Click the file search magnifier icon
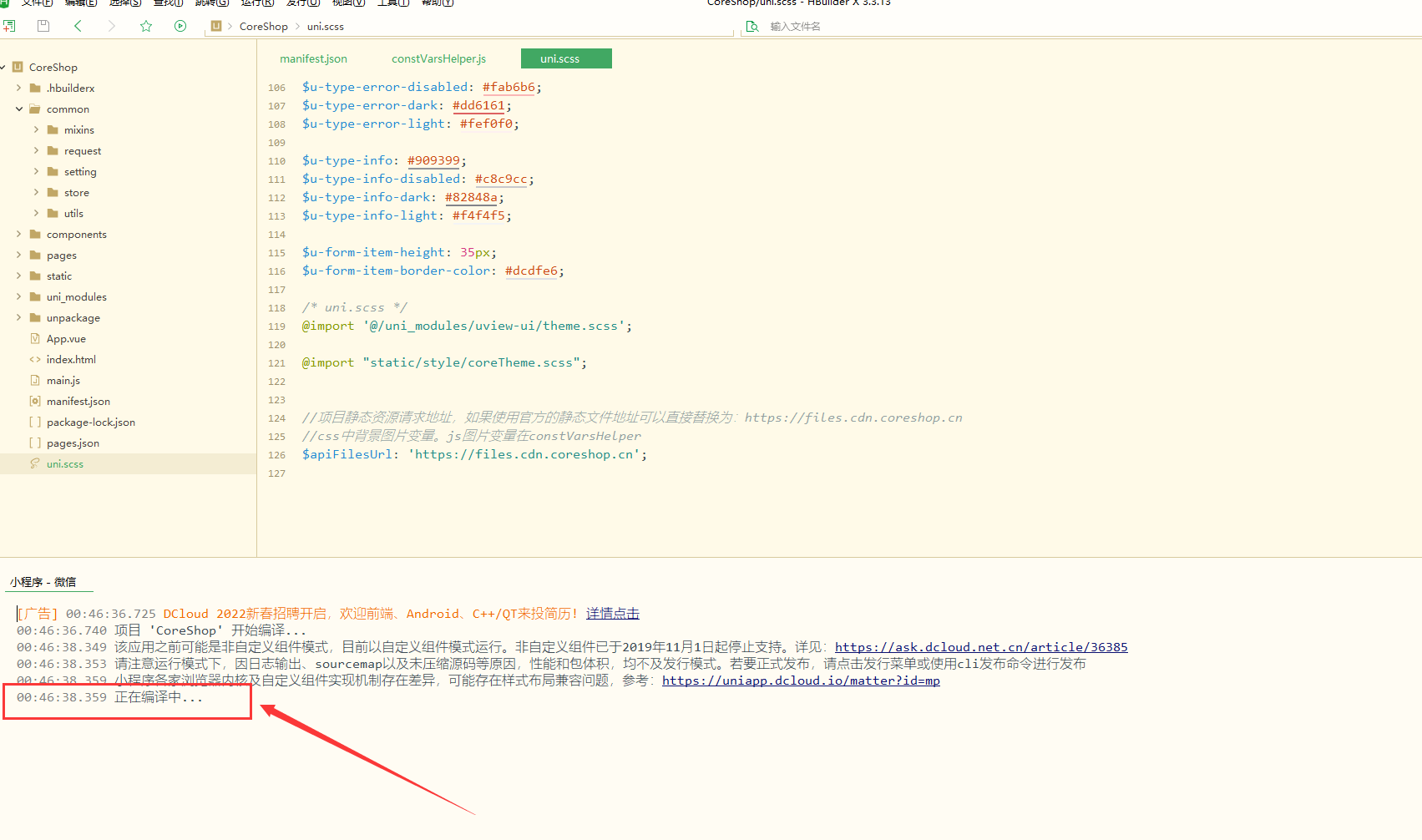This screenshot has width=1422, height=840. click(752, 26)
